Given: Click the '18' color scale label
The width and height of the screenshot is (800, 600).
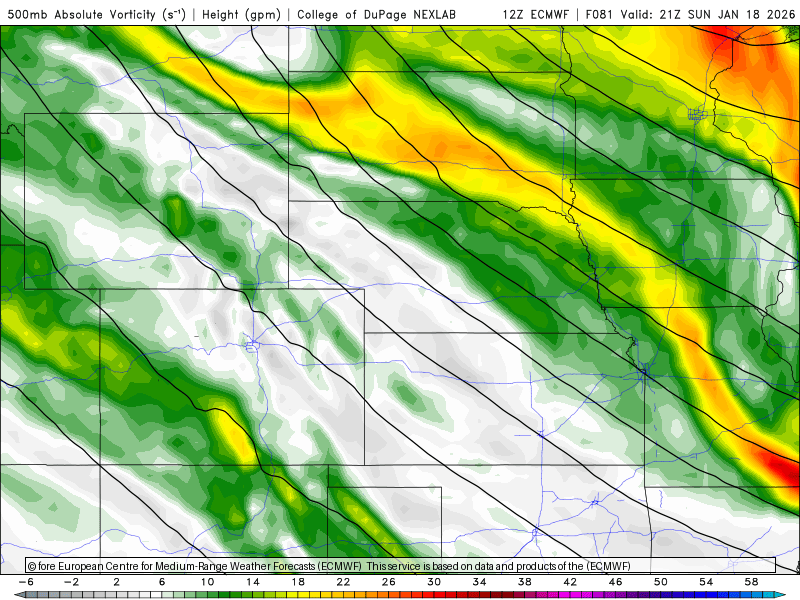Looking at the screenshot, I should point(298,582).
